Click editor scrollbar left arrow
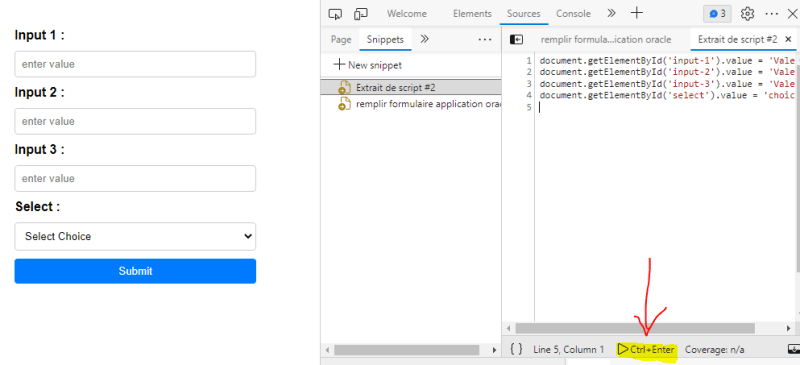The height and width of the screenshot is (365, 800). (508, 328)
